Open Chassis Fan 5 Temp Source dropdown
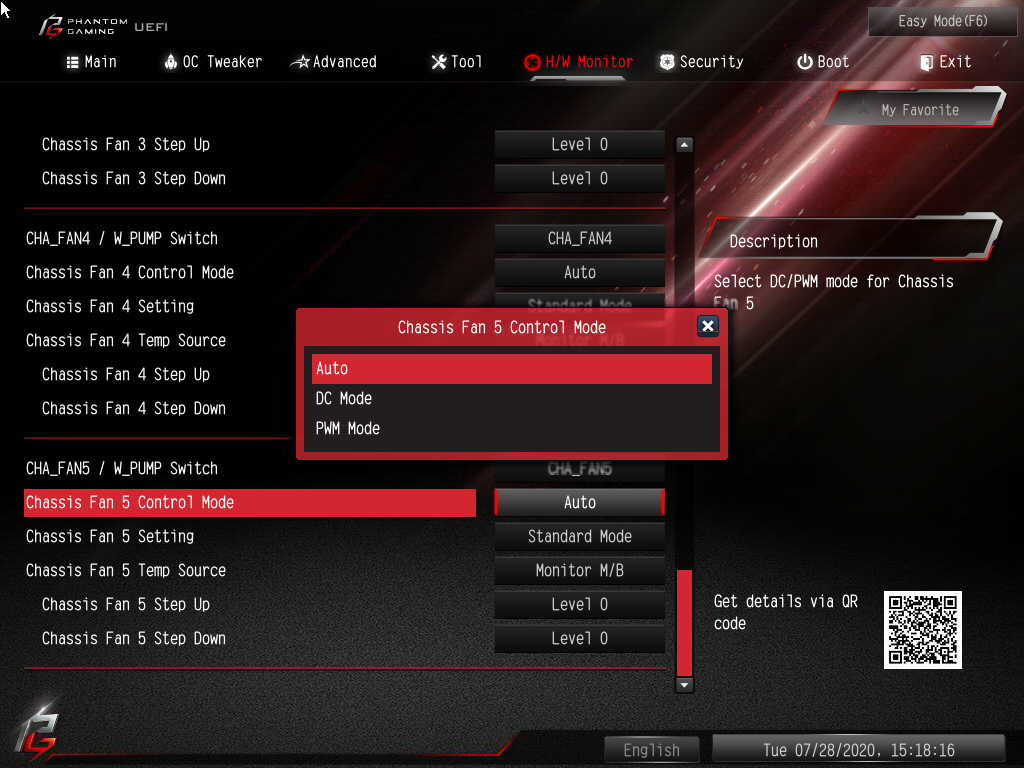 point(580,571)
